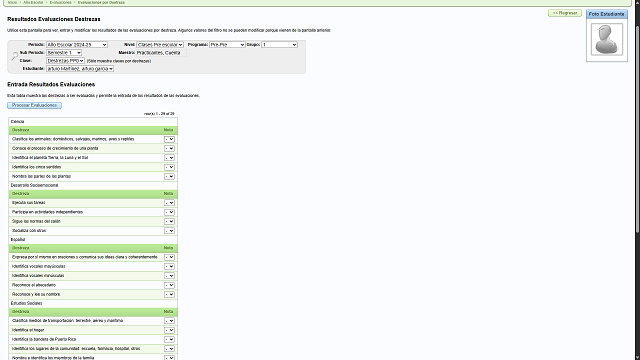Open Nota dropdown for 'Reconoce y lee su nombre'
The height and width of the screenshot is (360, 640).
pos(169,295)
